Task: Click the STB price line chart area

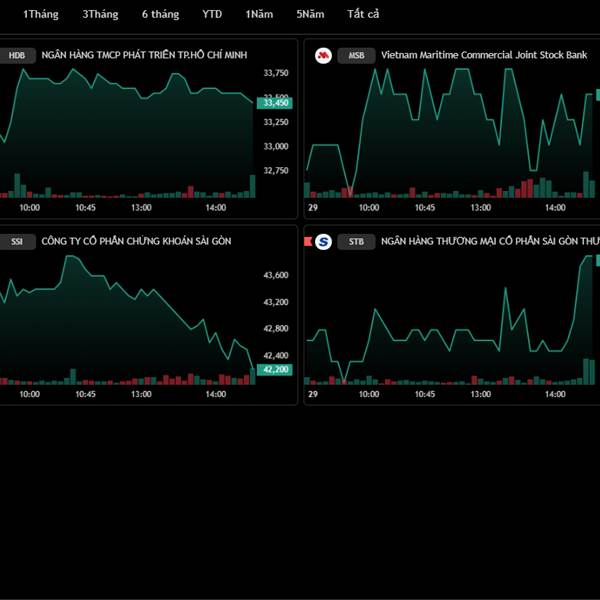Action: click(450, 320)
